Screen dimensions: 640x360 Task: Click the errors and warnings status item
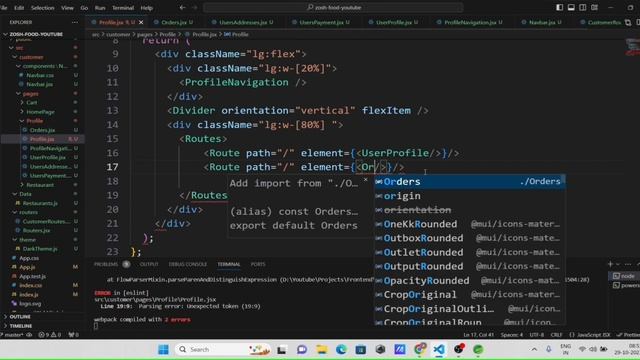pos(49,335)
